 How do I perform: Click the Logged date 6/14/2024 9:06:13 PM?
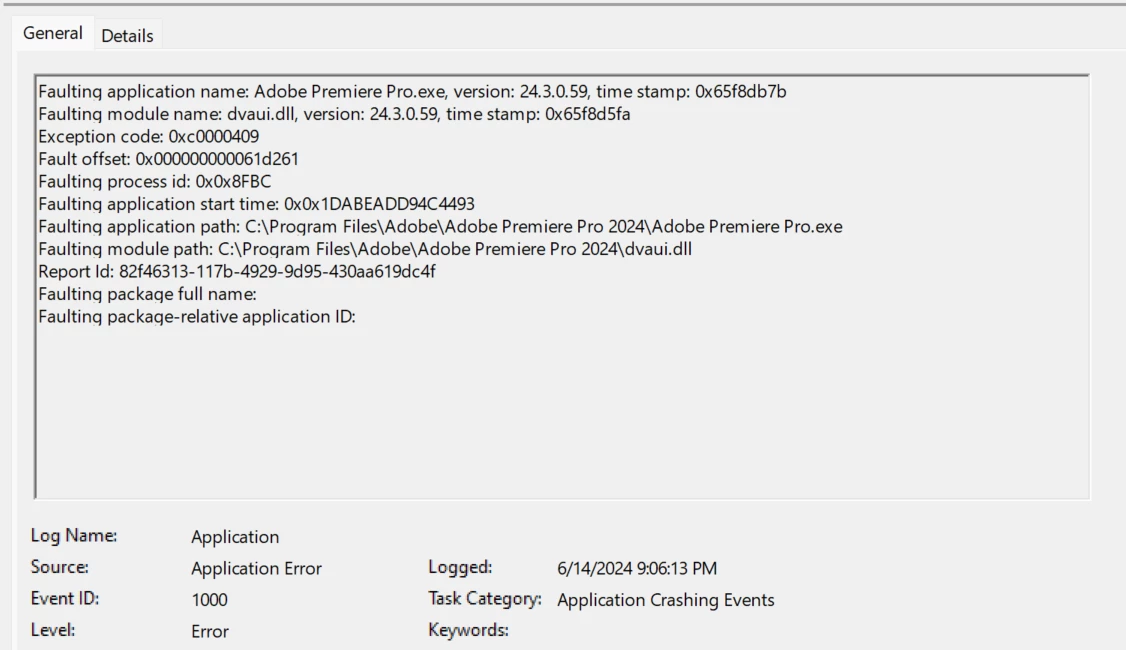(x=637, y=568)
